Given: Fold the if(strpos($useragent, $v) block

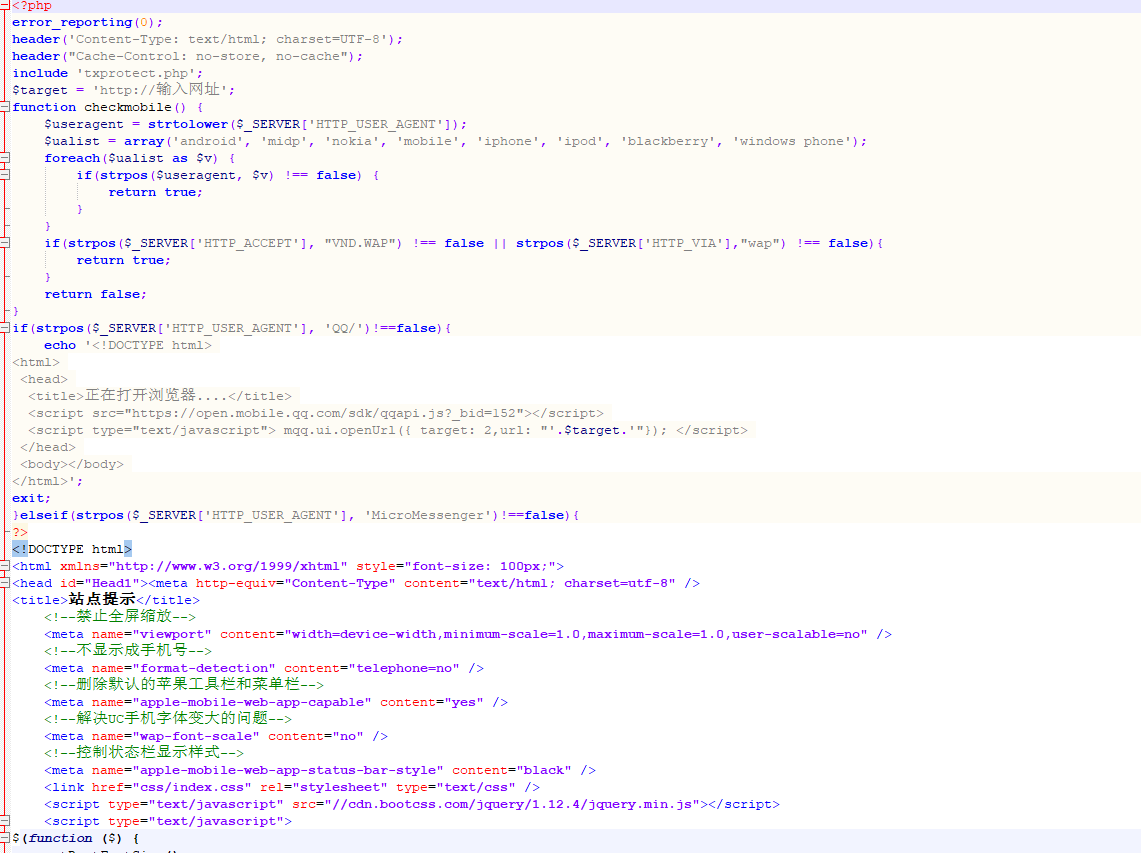Looking at the screenshot, I should click(x=4, y=175).
